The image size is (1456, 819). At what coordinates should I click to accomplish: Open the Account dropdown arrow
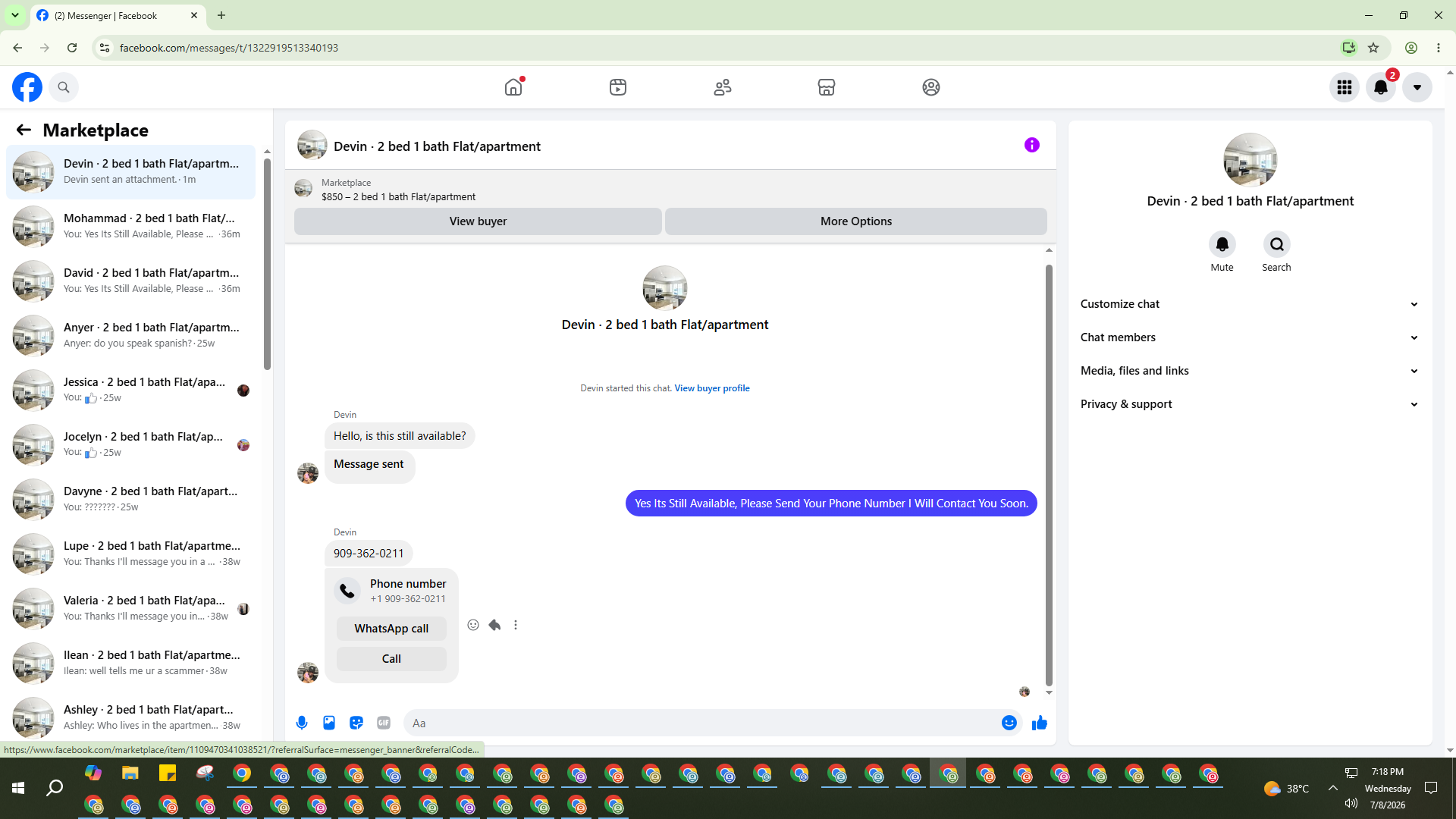[x=1417, y=87]
